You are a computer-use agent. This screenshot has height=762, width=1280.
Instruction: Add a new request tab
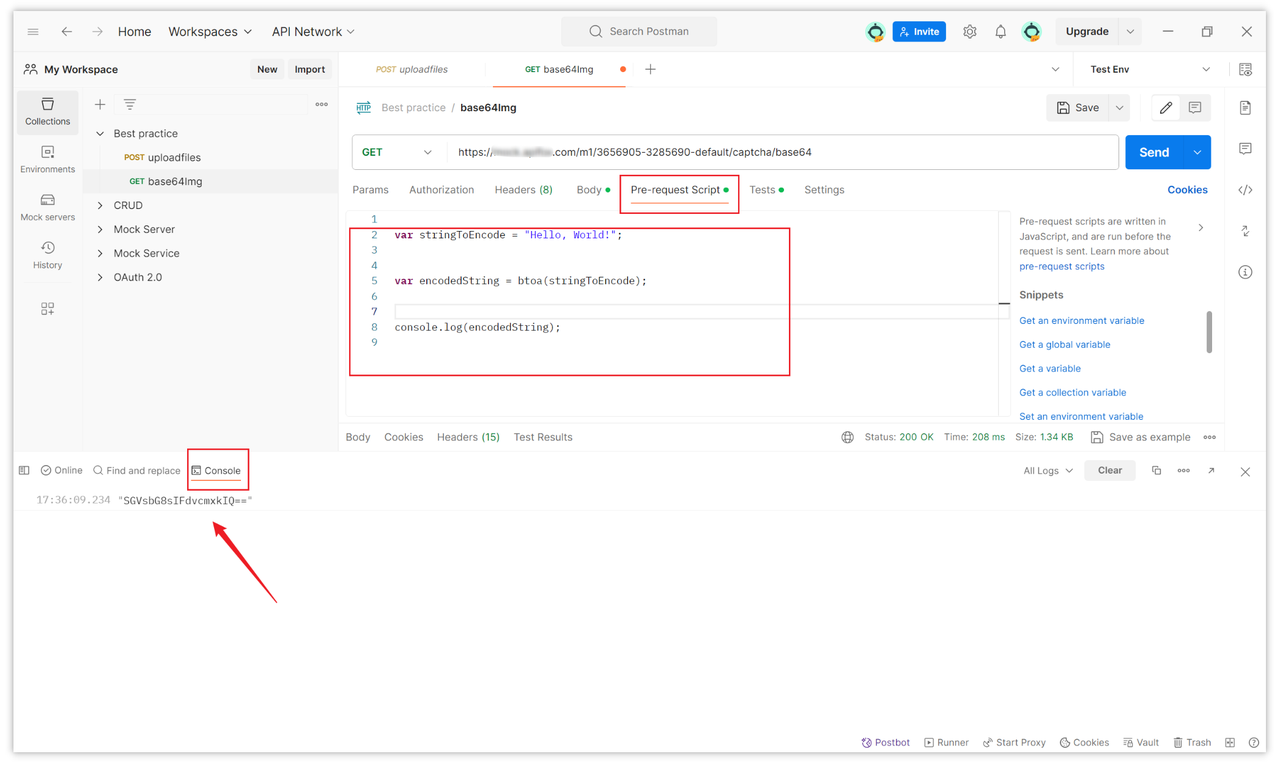point(650,69)
